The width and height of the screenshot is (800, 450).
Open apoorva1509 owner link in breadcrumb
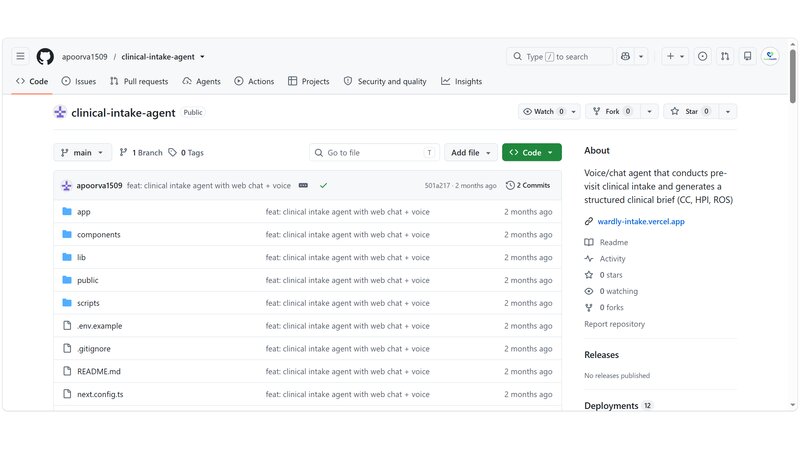pos(85,57)
